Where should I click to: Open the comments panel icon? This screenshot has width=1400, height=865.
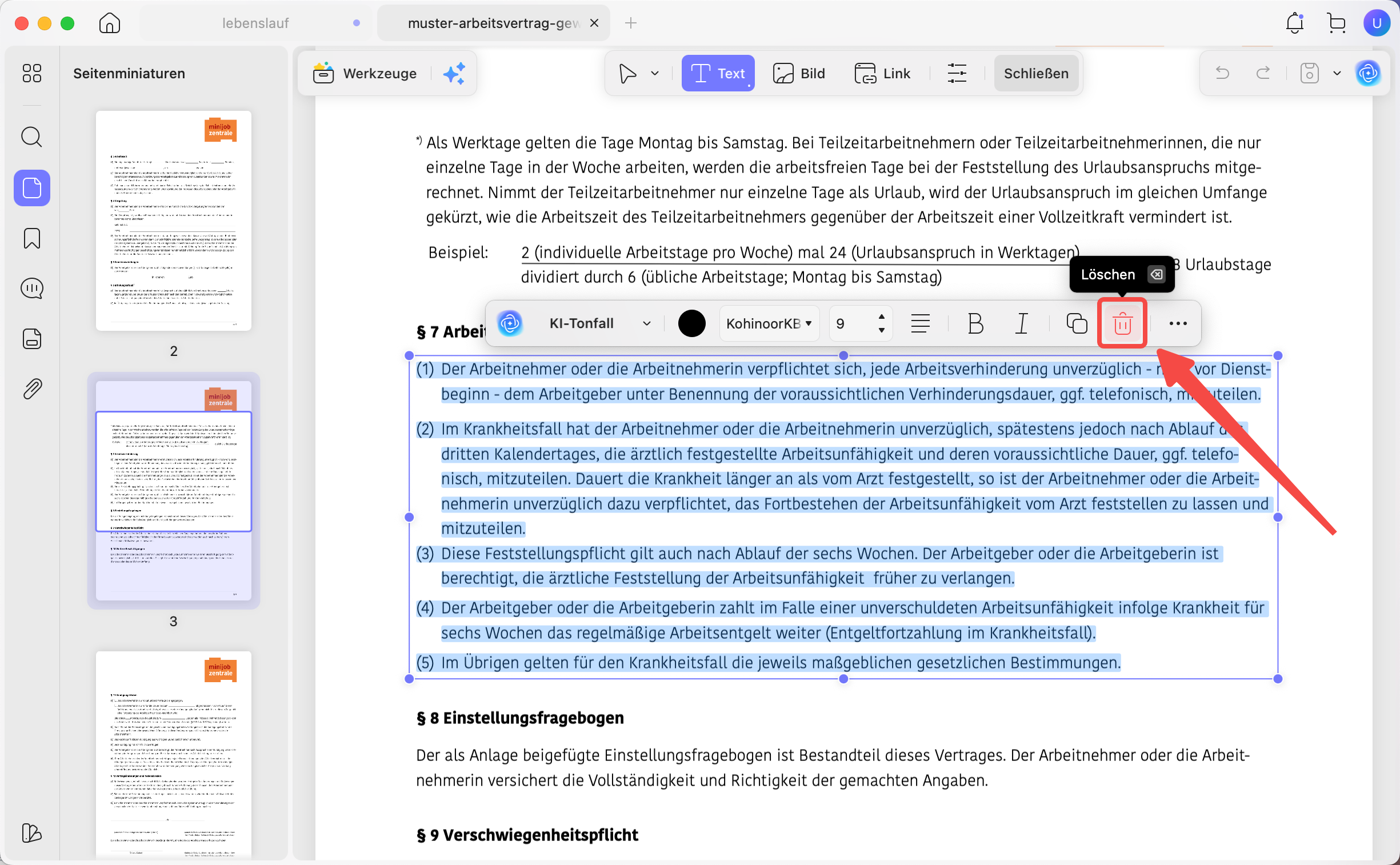(x=32, y=289)
